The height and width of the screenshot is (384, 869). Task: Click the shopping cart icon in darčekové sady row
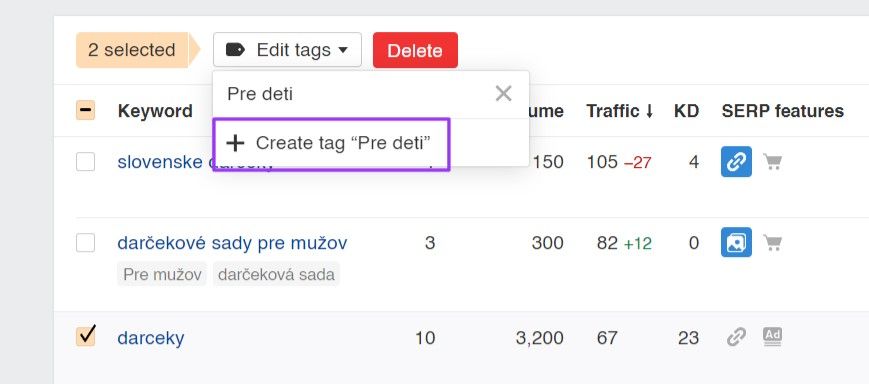pos(773,243)
